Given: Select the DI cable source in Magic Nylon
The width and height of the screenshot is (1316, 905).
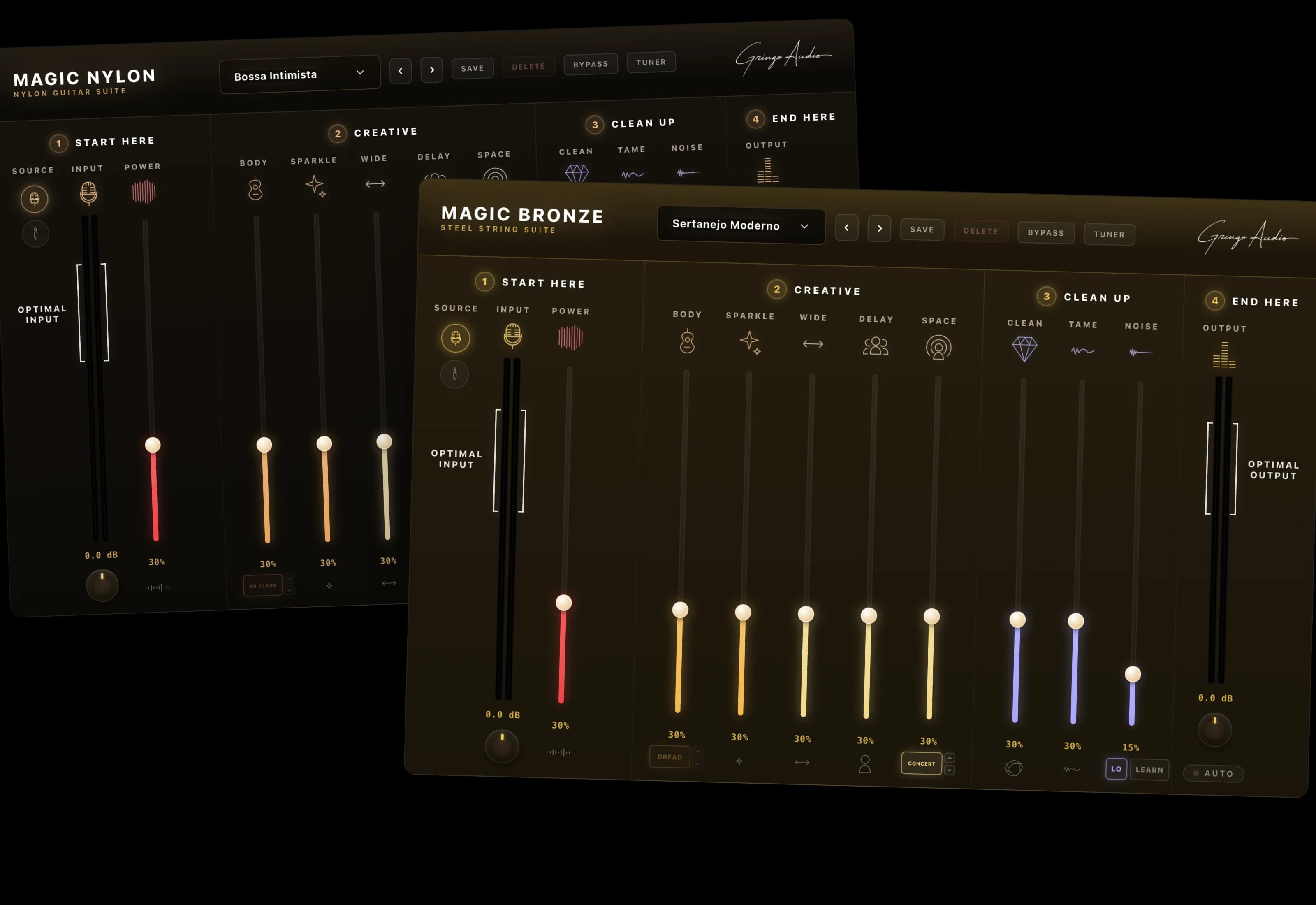Looking at the screenshot, I should (36, 233).
